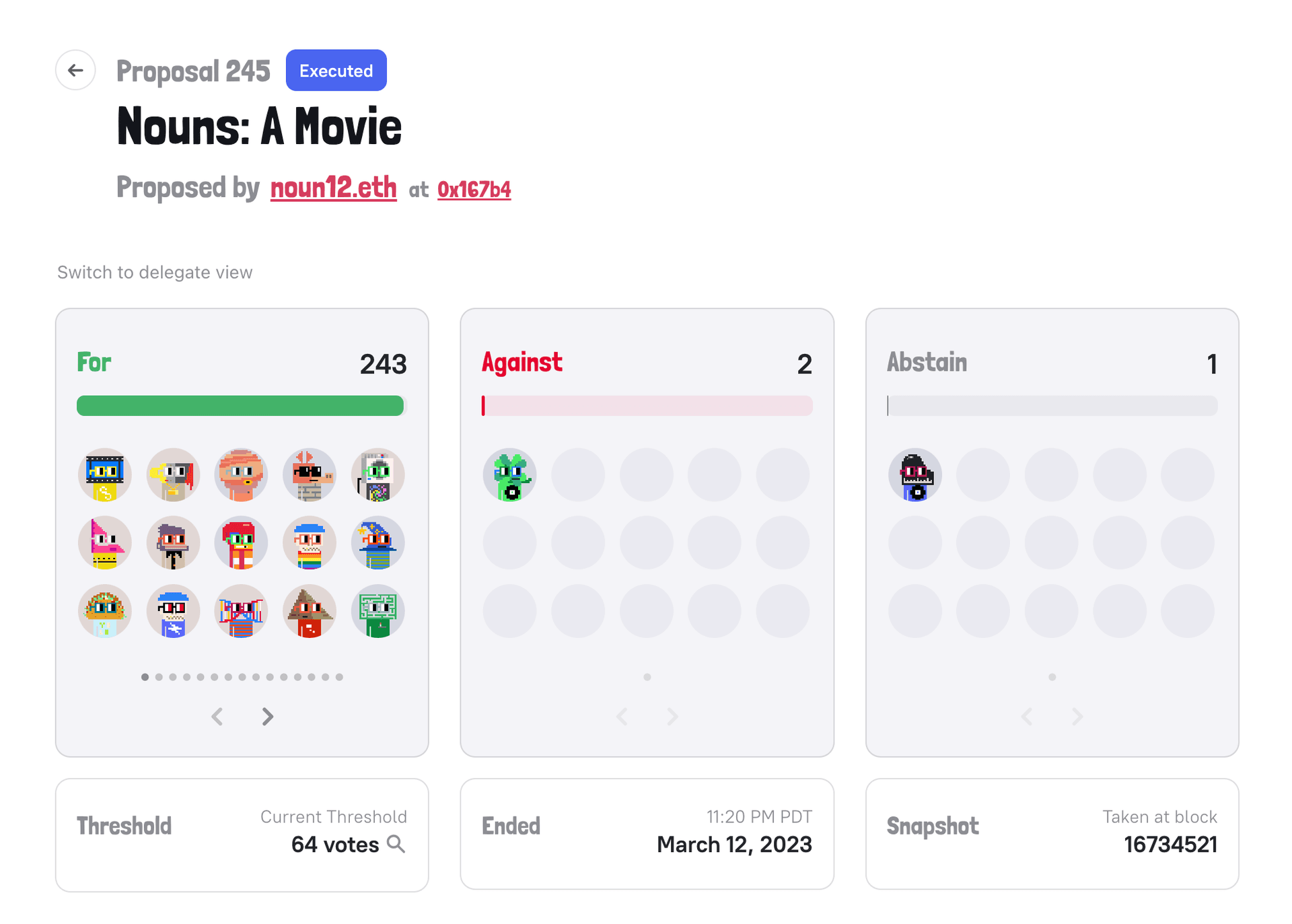Click the magnifier icon next to 64 votes
1292x924 pixels.
click(396, 844)
